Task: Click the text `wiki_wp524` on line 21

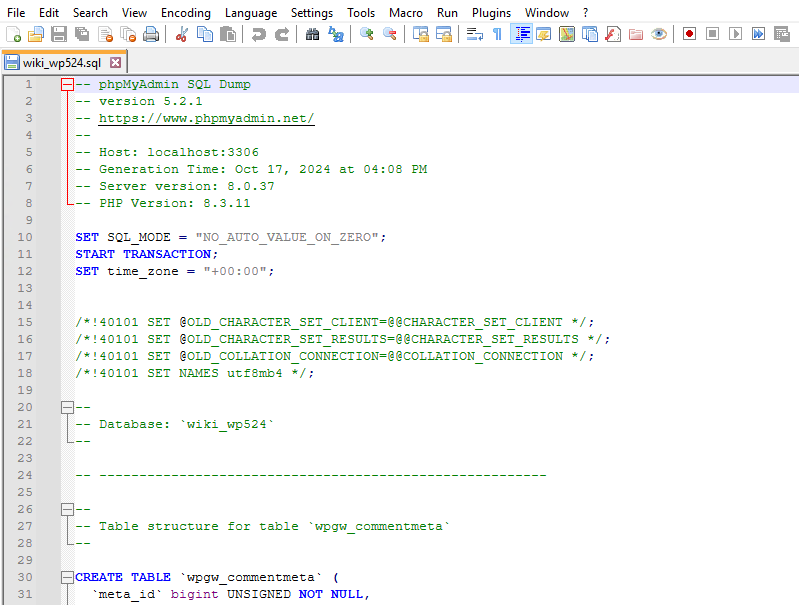Action: 227,424
